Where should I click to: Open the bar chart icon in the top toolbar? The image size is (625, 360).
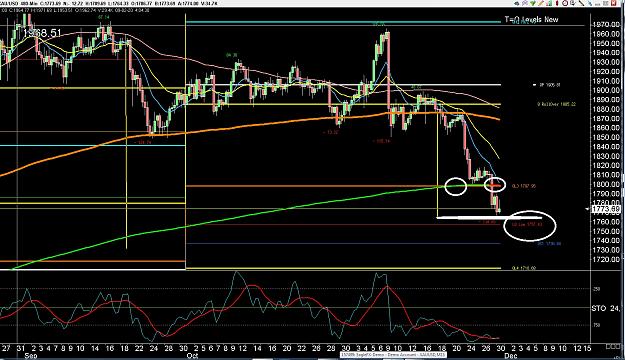click(549, 3)
